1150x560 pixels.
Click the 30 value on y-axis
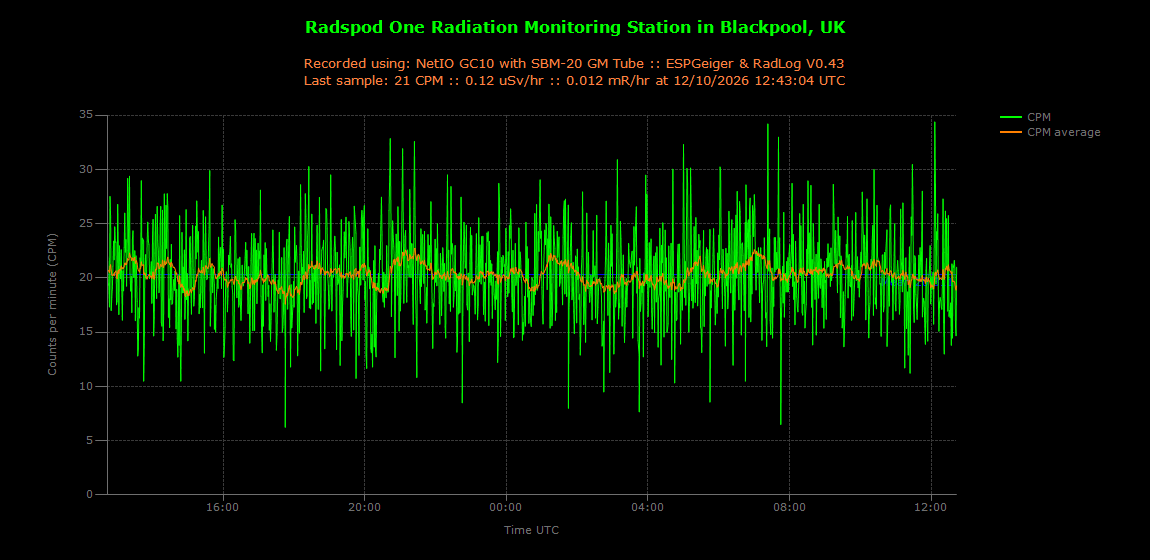87,169
